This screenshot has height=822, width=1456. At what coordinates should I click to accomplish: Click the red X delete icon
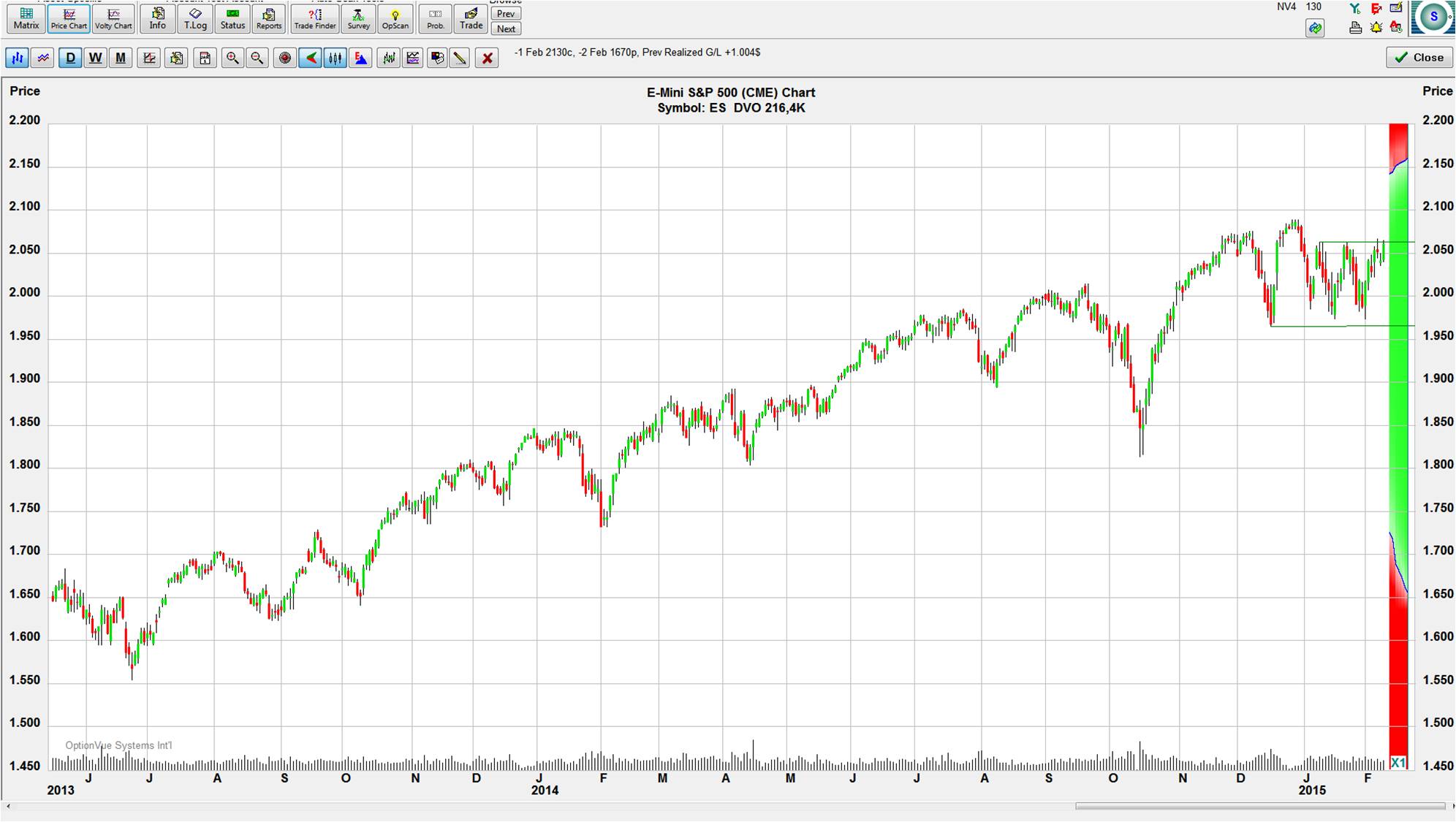(487, 58)
